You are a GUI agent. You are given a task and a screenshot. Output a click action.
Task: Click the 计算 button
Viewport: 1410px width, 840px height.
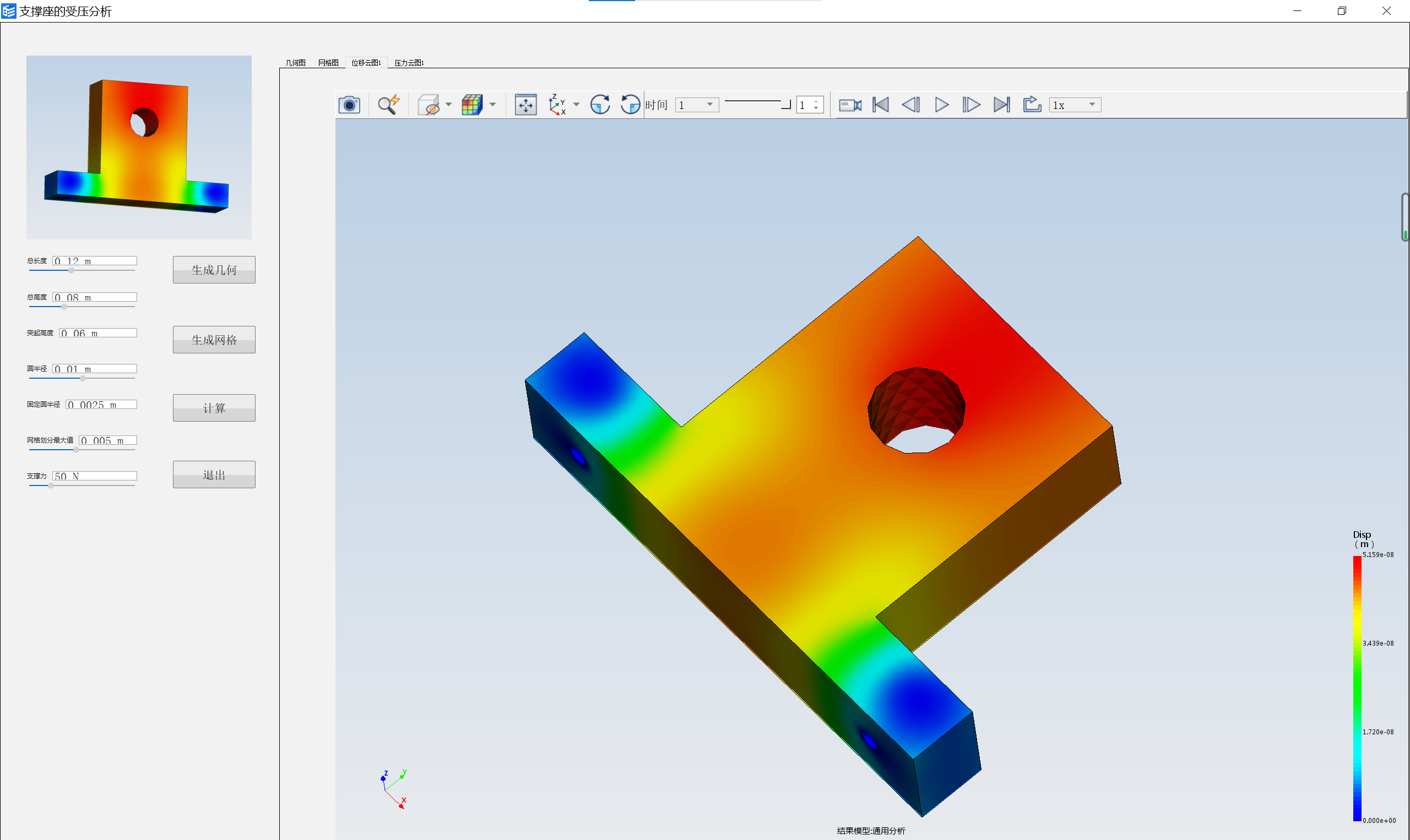point(213,407)
